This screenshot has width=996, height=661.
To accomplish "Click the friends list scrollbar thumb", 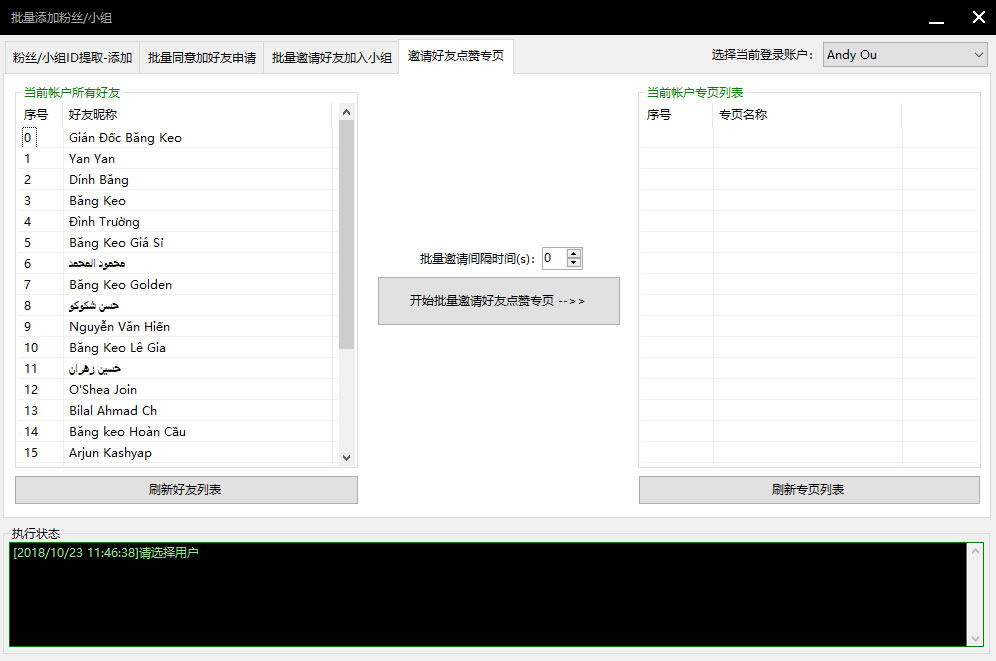I will pos(346,235).
